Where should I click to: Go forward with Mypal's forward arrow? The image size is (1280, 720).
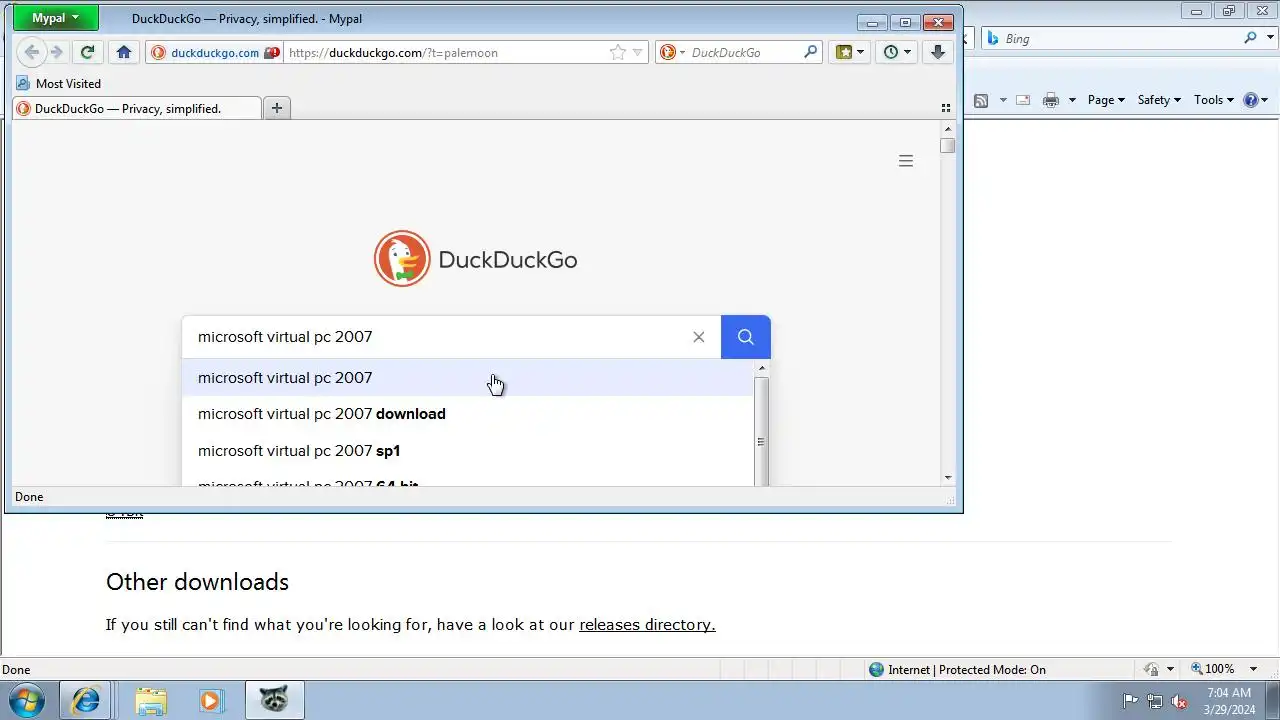[x=57, y=52]
